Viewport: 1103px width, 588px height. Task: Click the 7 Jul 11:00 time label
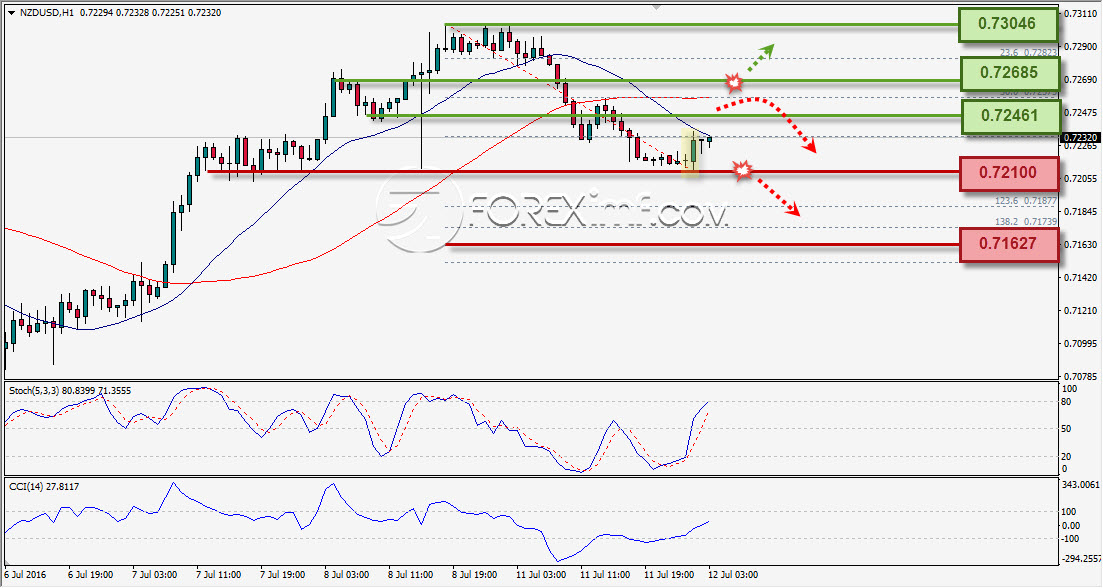[x=218, y=575]
